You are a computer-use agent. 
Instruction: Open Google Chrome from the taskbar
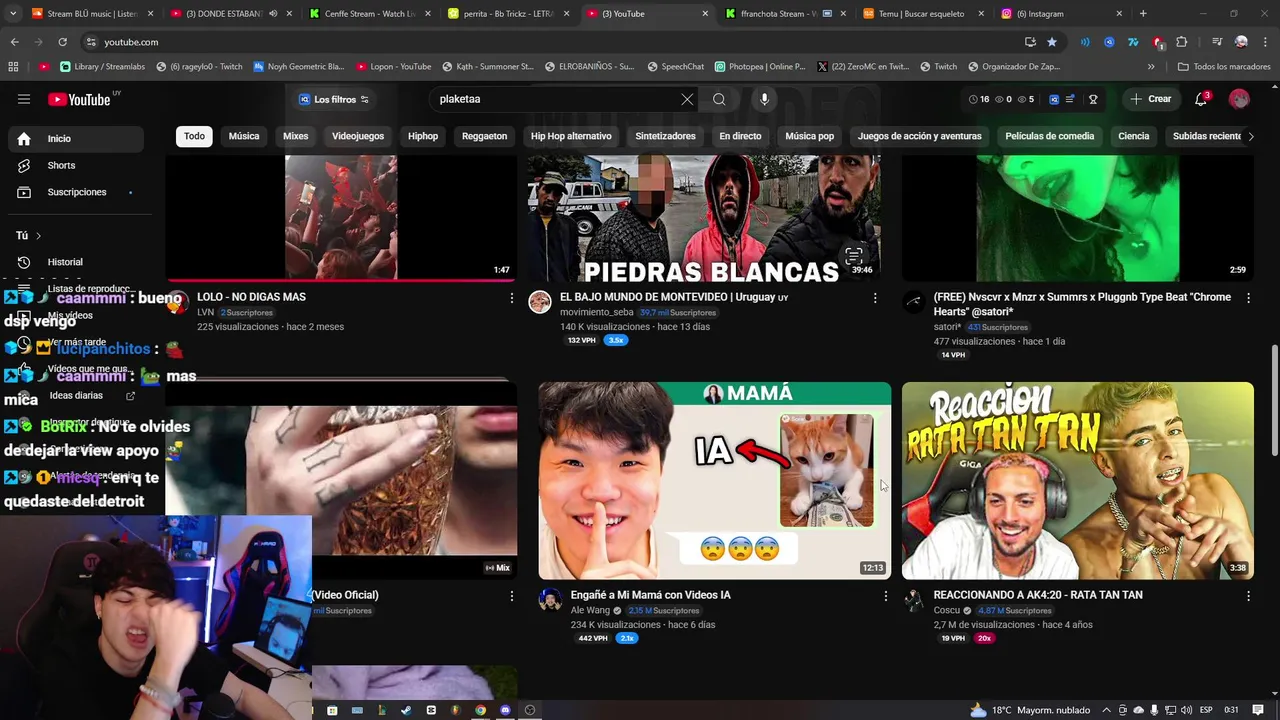(481, 710)
